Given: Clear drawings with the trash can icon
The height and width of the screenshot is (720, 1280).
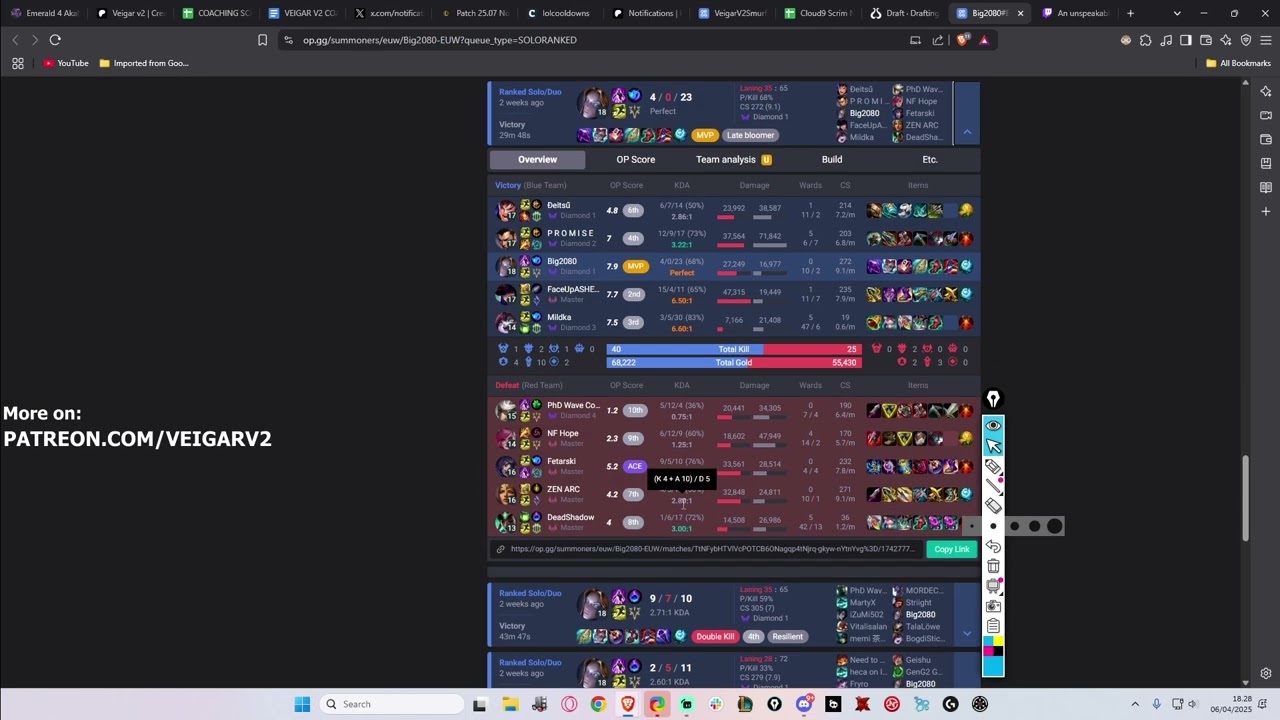Looking at the screenshot, I should pos(993,566).
